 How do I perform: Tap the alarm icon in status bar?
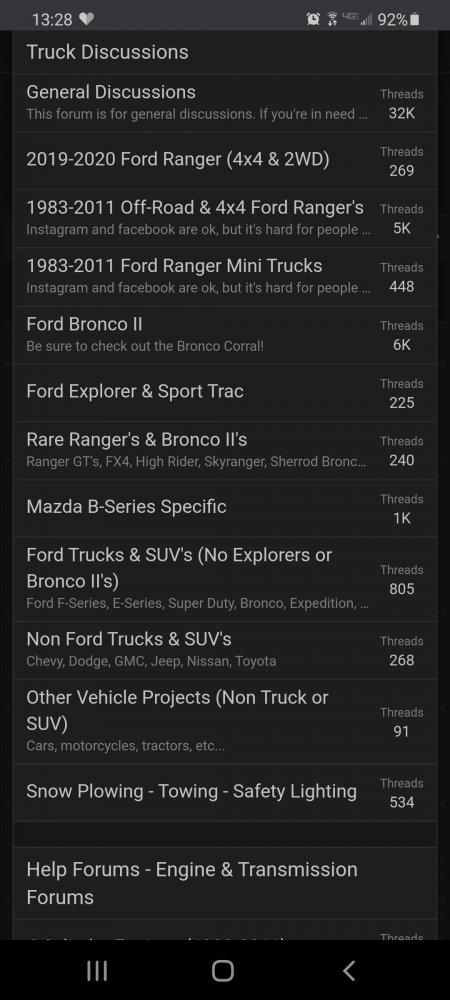coord(313,20)
